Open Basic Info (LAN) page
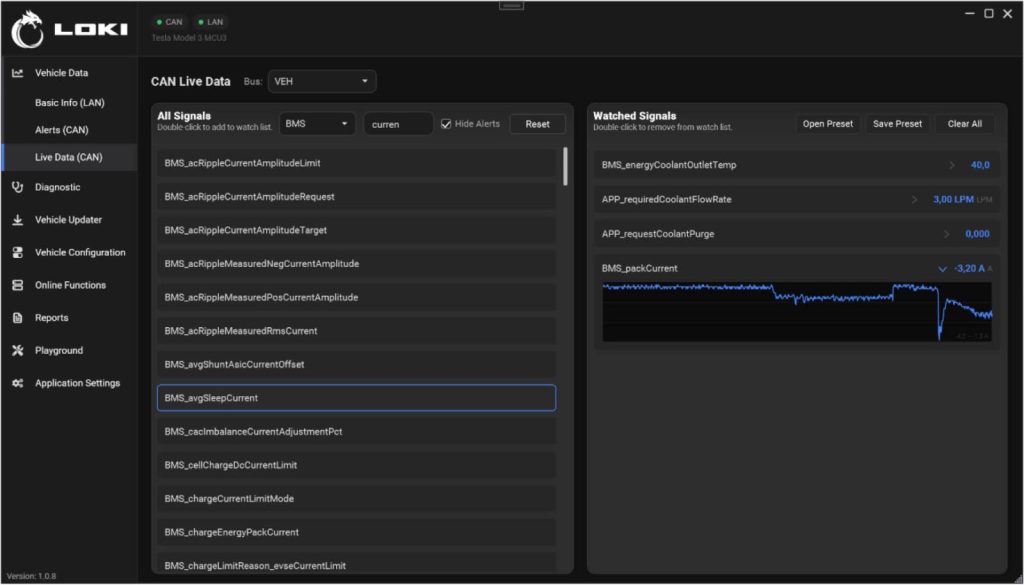 pyautogui.click(x=69, y=103)
